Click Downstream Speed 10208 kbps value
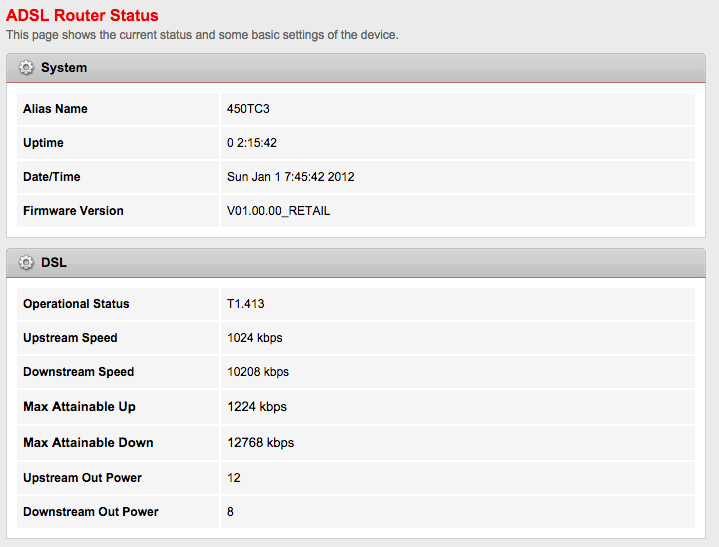The width and height of the screenshot is (719, 547). tap(258, 372)
